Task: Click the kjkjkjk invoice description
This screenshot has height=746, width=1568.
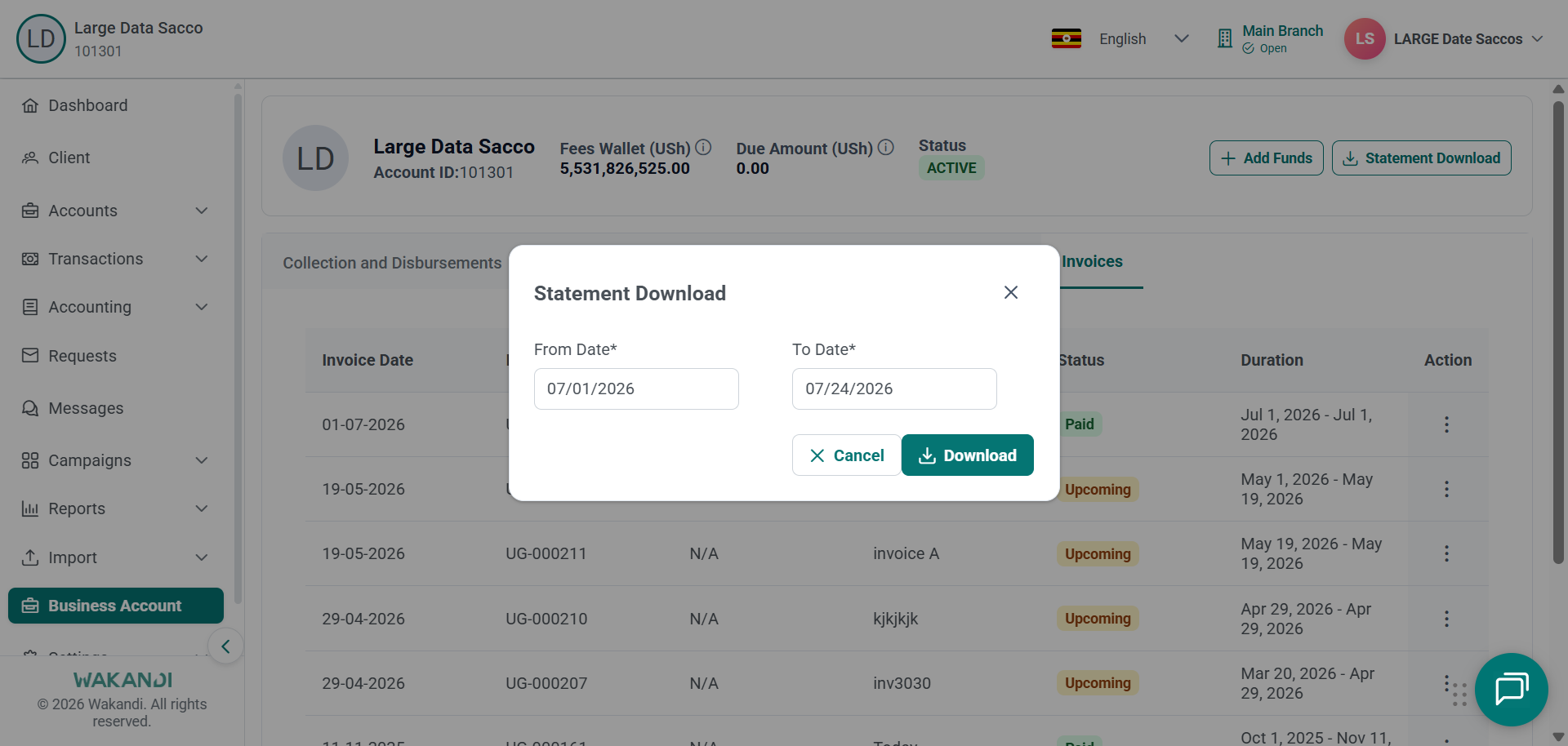Action: (895, 619)
